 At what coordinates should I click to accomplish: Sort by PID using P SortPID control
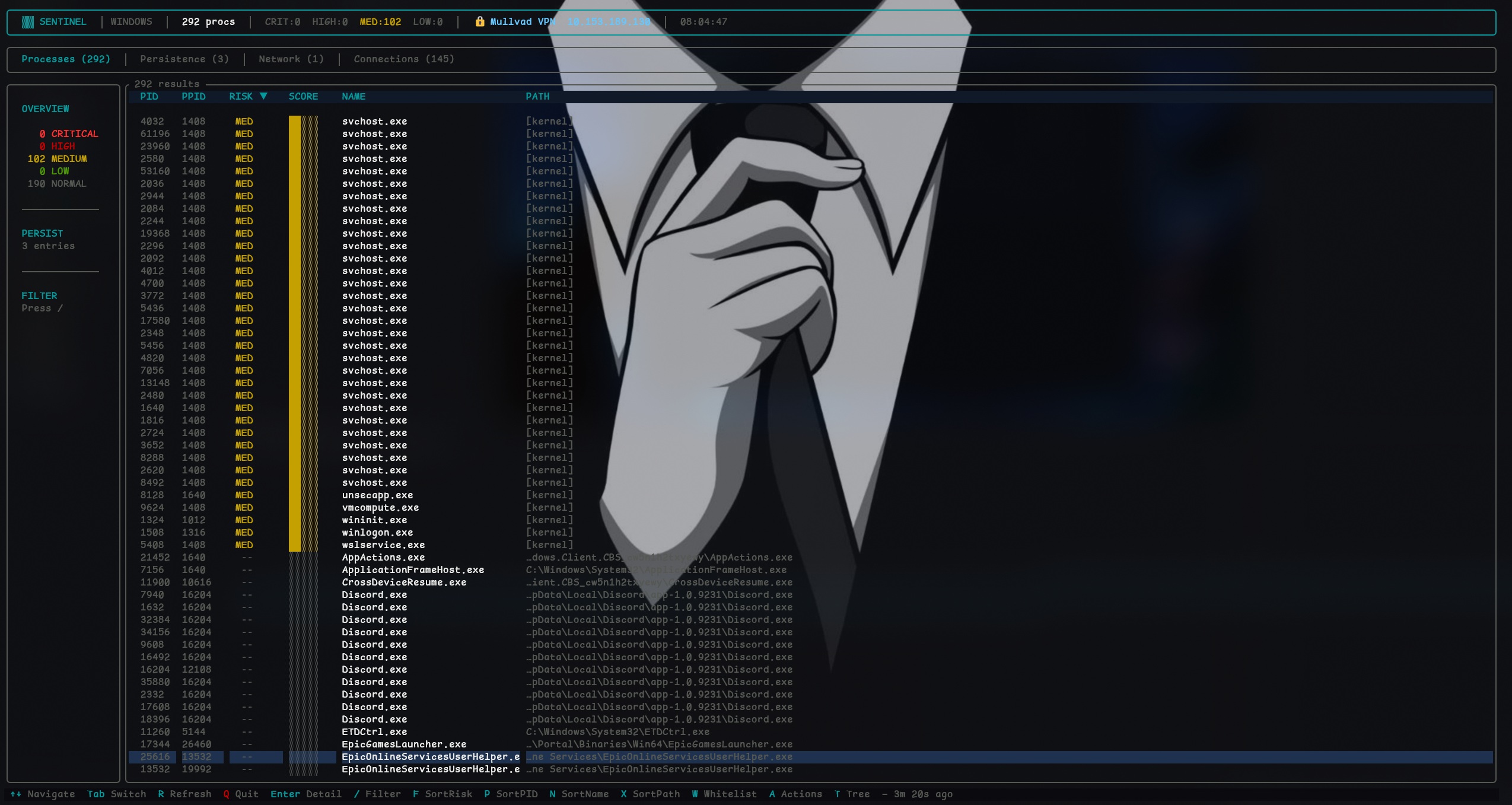pyautogui.click(x=511, y=794)
